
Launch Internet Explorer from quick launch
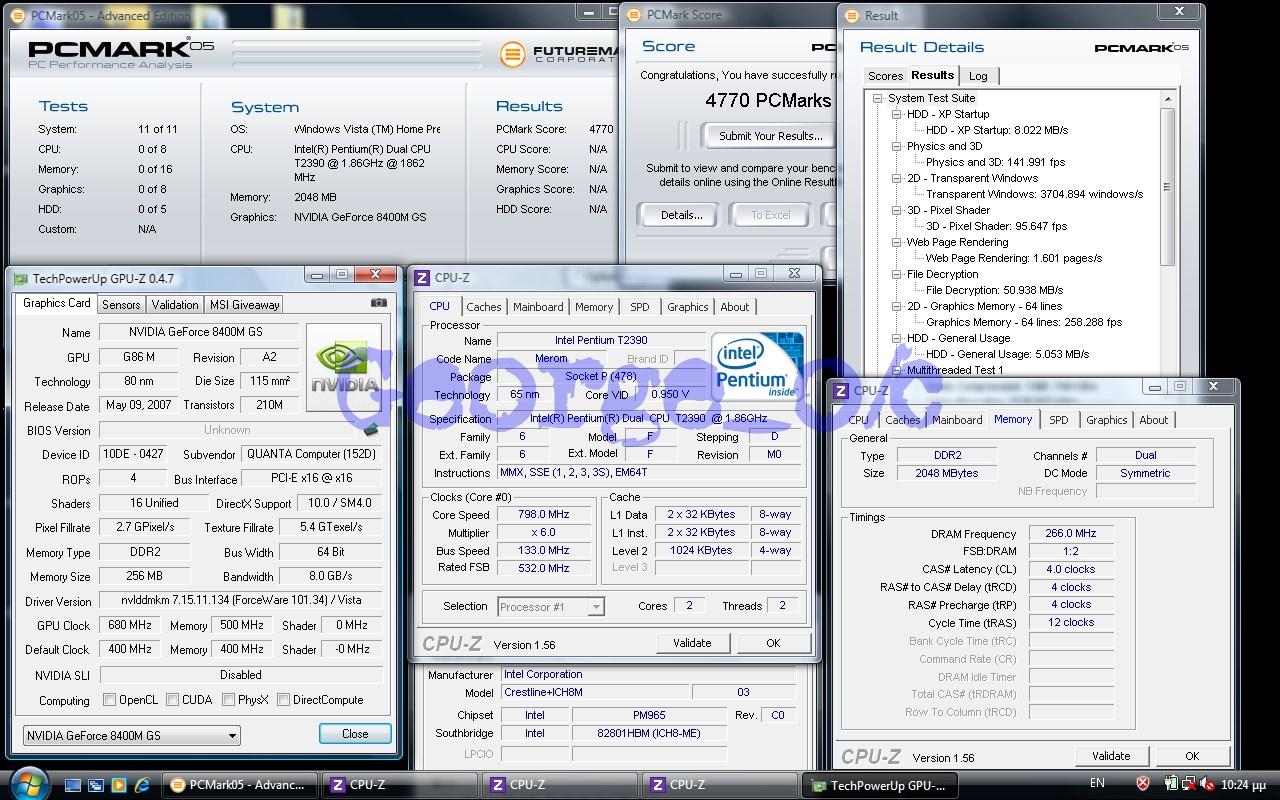tap(143, 785)
